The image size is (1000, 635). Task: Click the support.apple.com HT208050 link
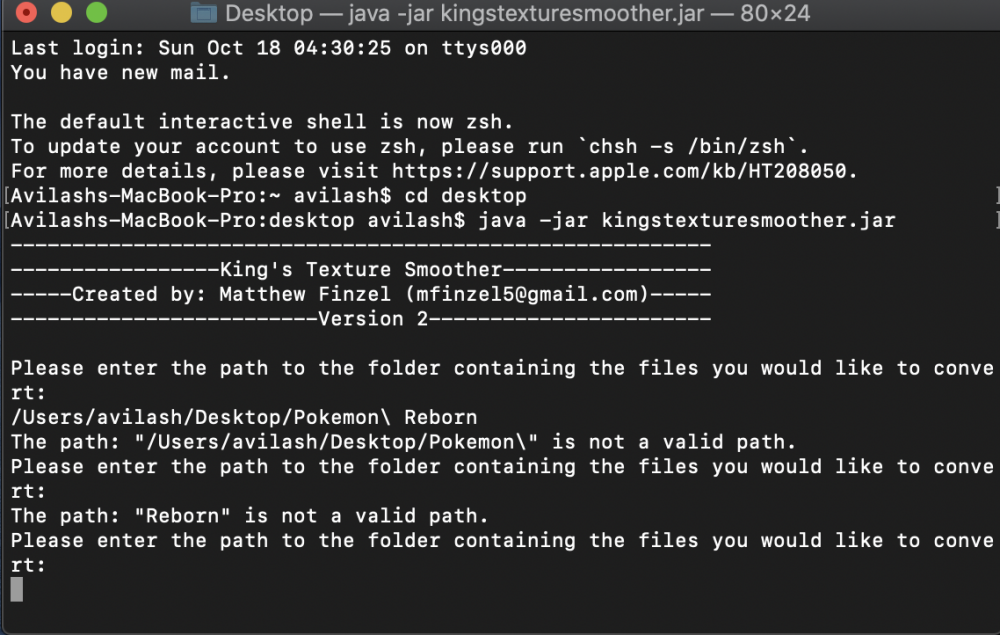click(619, 171)
